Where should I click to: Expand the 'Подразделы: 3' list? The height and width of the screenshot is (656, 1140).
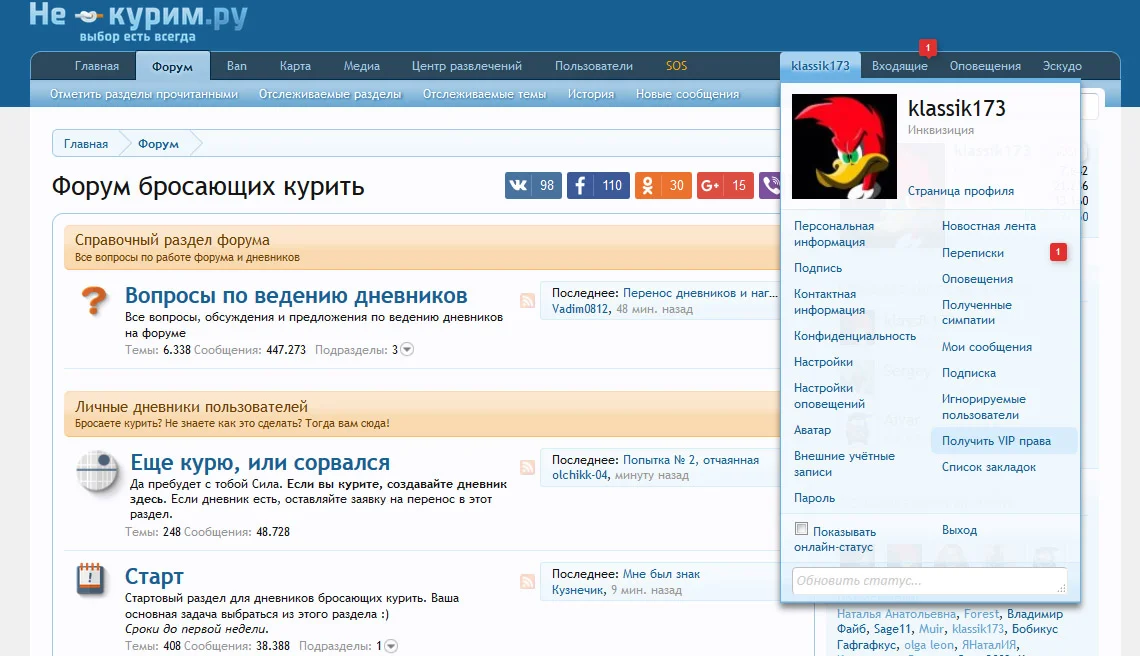[406, 349]
